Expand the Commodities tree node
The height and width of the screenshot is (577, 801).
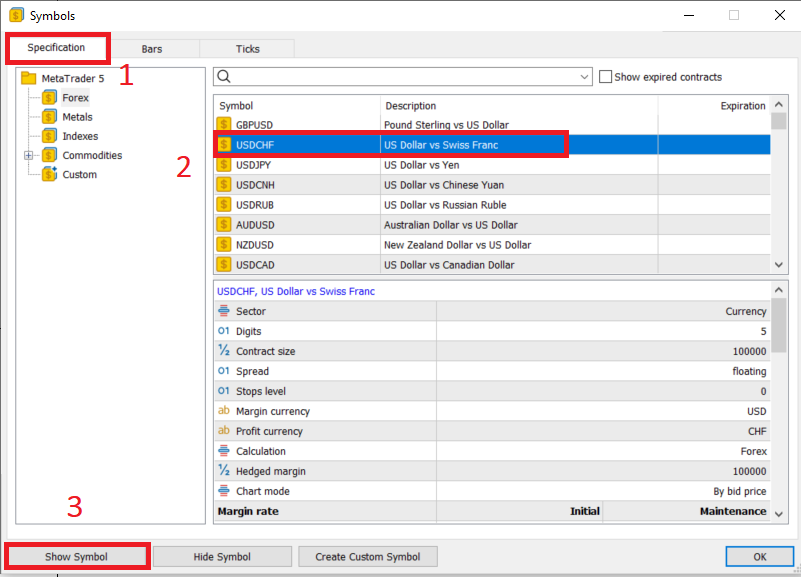pyautogui.click(x=29, y=155)
